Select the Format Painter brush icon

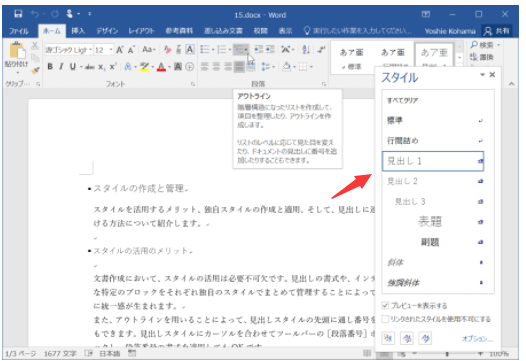pos(35,70)
